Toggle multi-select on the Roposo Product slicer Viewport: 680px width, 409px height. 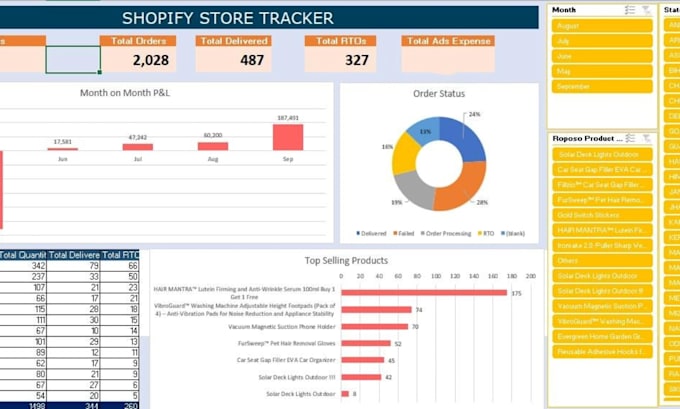pyautogui.click(x=630, y=138)
